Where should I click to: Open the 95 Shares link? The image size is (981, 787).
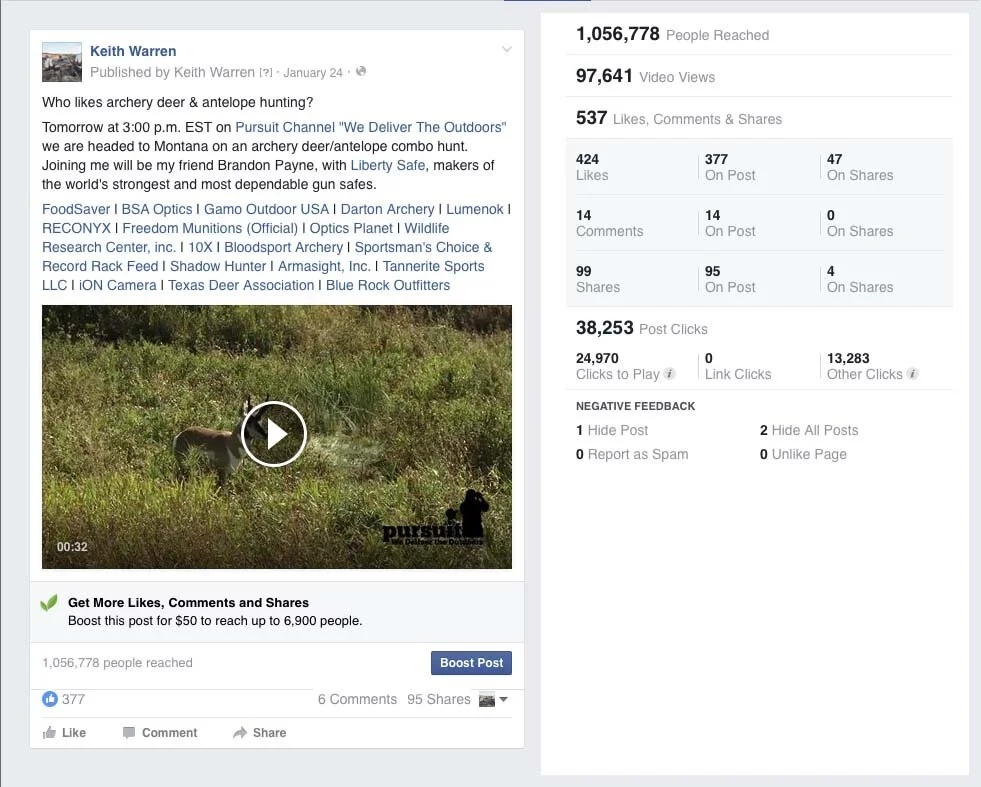point(439,699)
